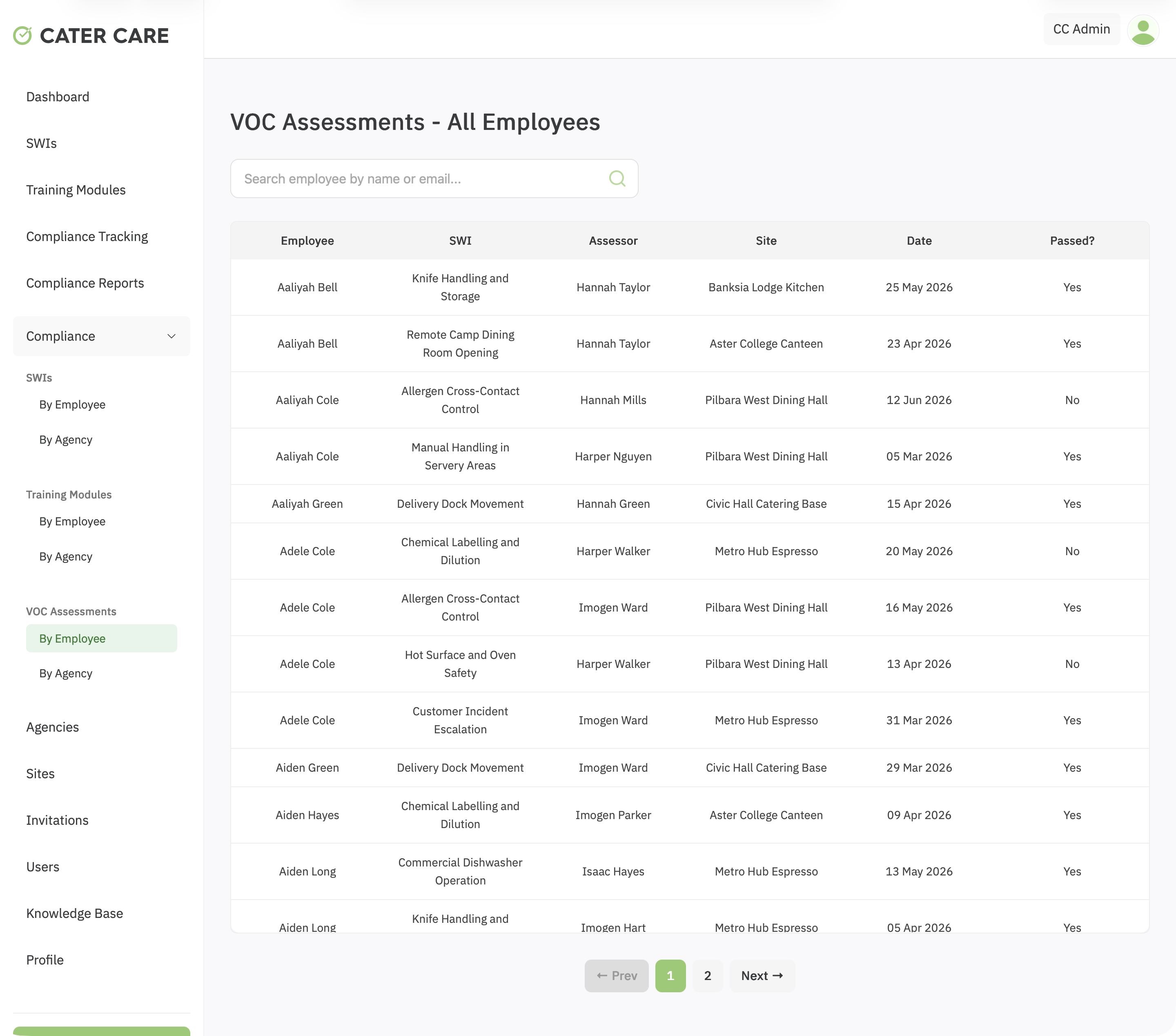Click the search magnifier icon

617,179
